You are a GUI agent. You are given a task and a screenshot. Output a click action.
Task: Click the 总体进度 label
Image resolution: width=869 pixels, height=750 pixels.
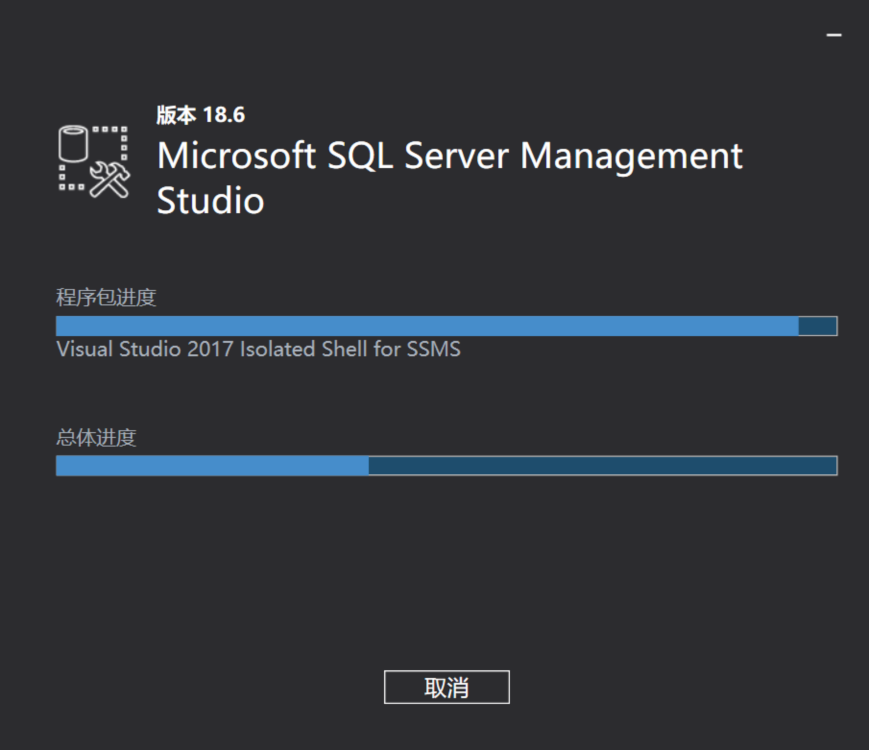[x=96, y=437]
